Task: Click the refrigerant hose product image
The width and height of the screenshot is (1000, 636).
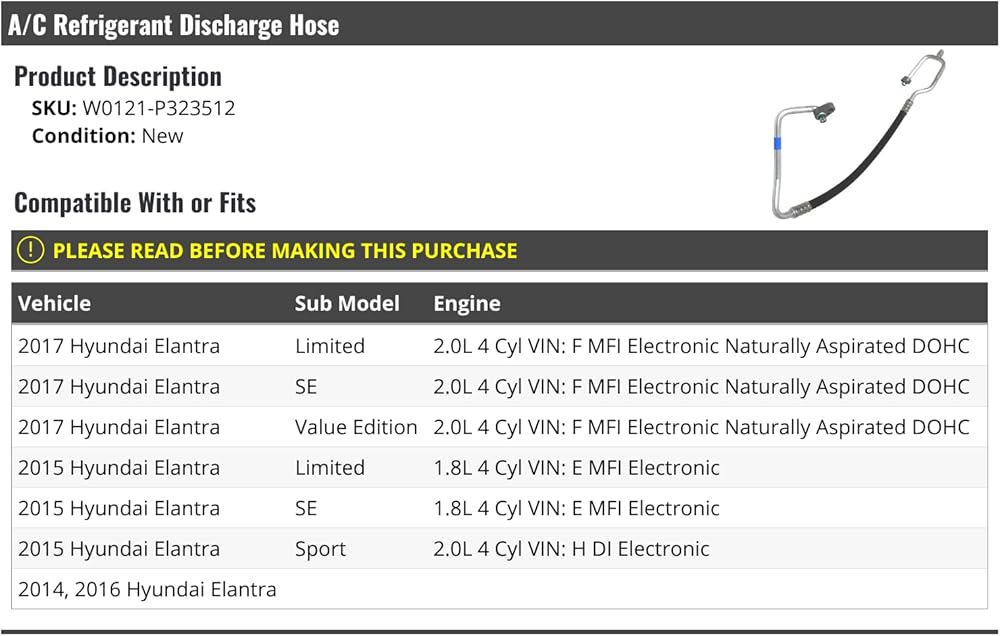Action: [858, 135]
